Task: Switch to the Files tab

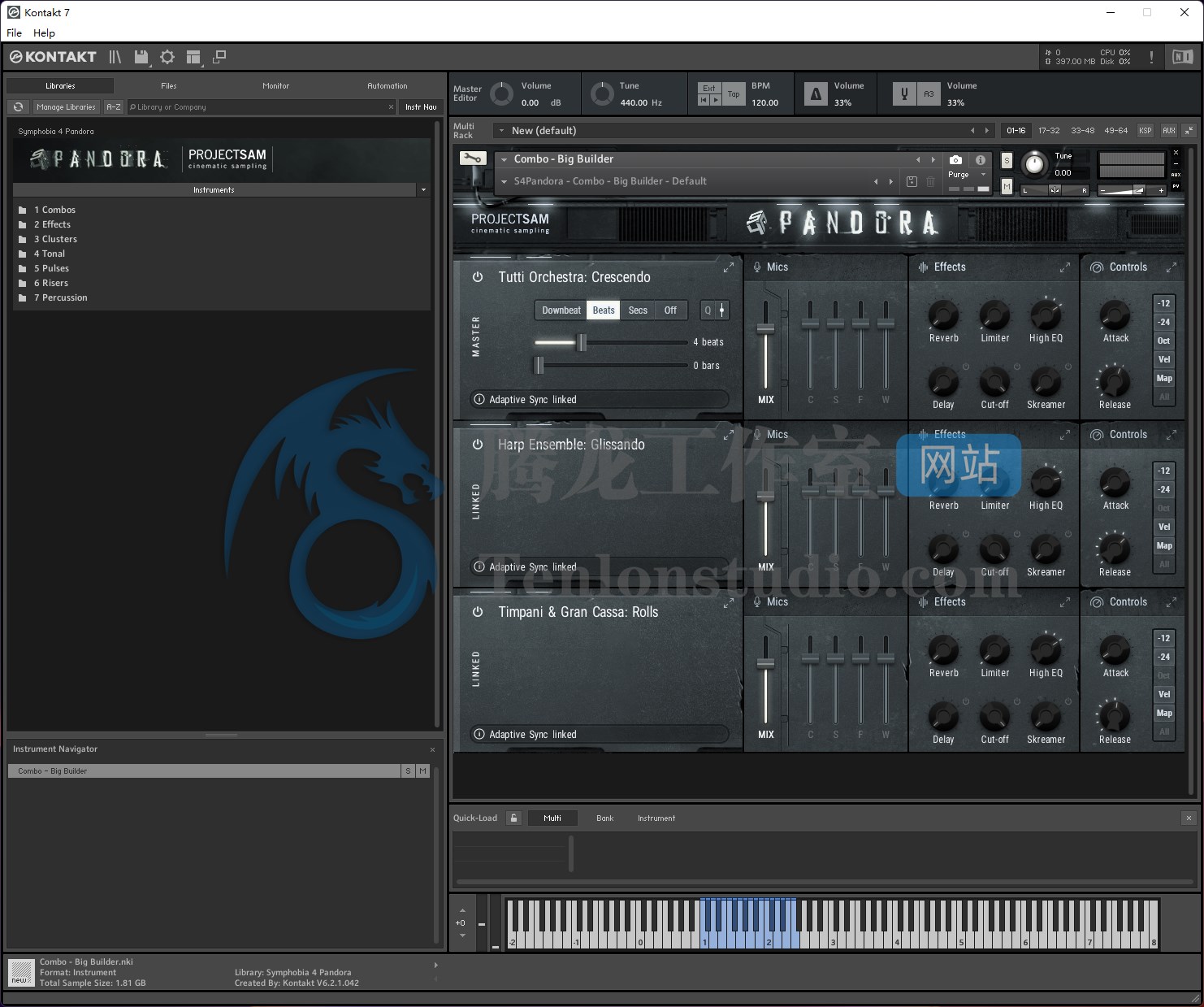Action: tap(168, 85)
